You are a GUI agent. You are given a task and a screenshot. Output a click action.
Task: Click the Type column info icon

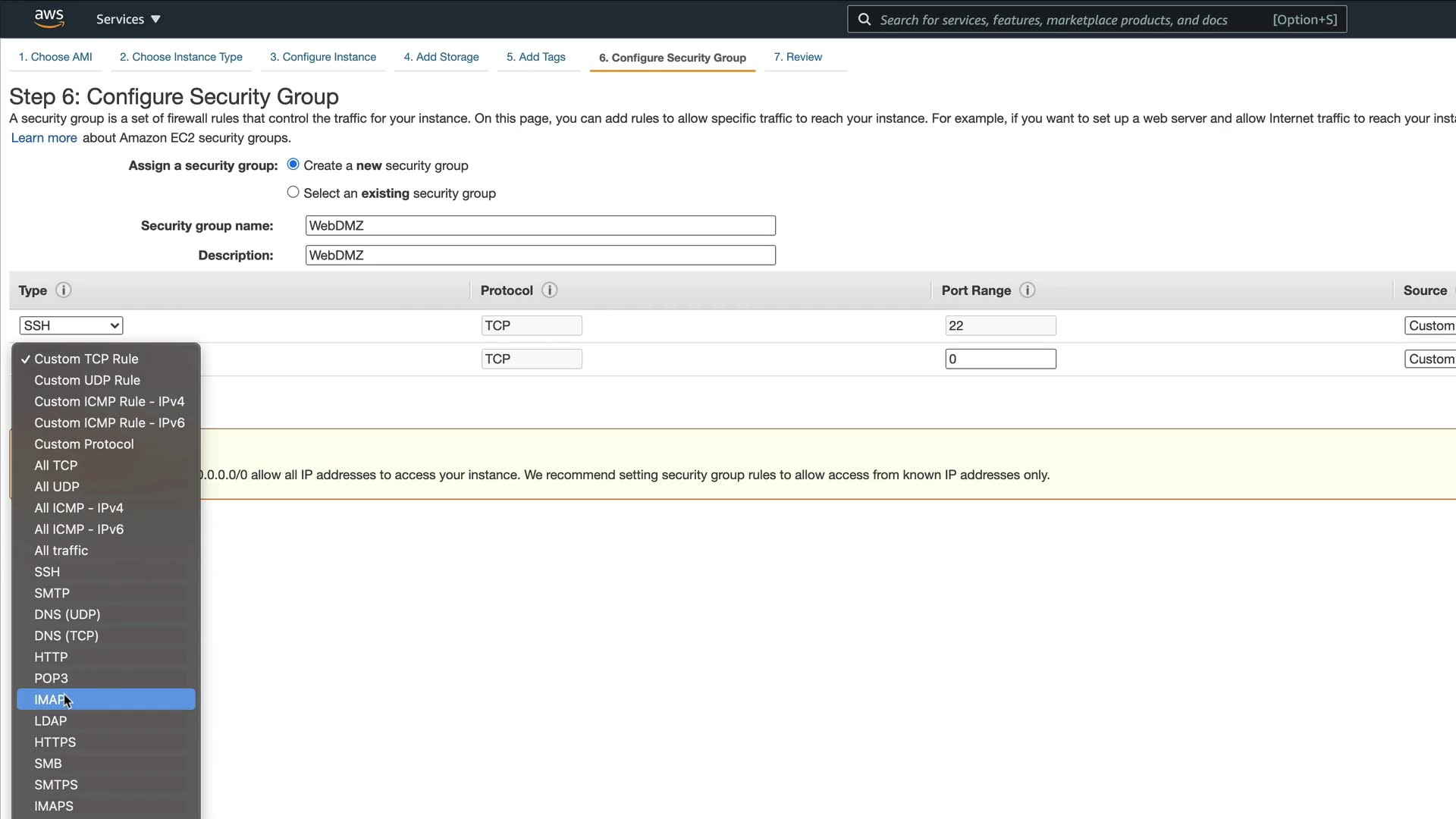(64, 290)
